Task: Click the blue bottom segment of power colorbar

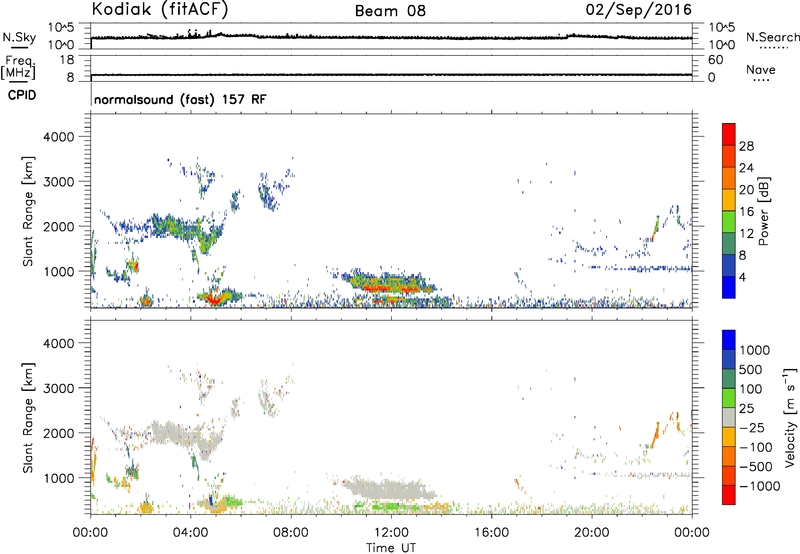Action: coord(729,287)
